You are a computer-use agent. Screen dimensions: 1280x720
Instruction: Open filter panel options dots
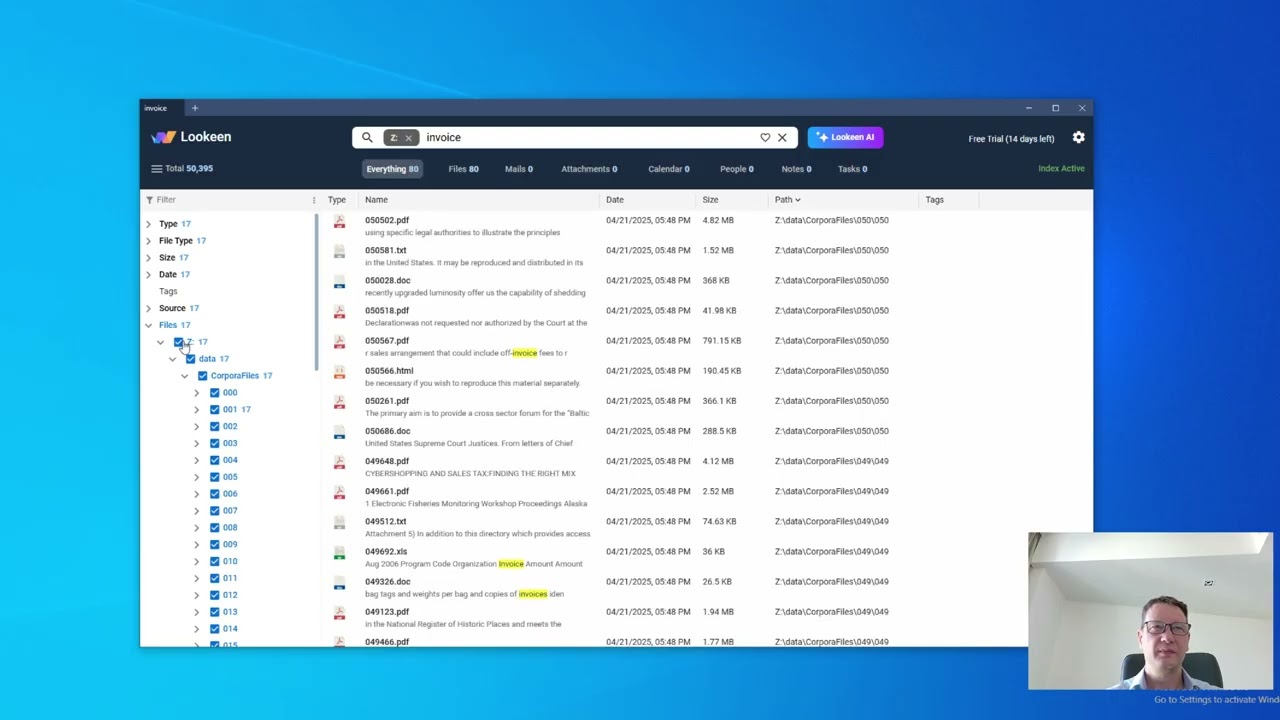[313, 200]
